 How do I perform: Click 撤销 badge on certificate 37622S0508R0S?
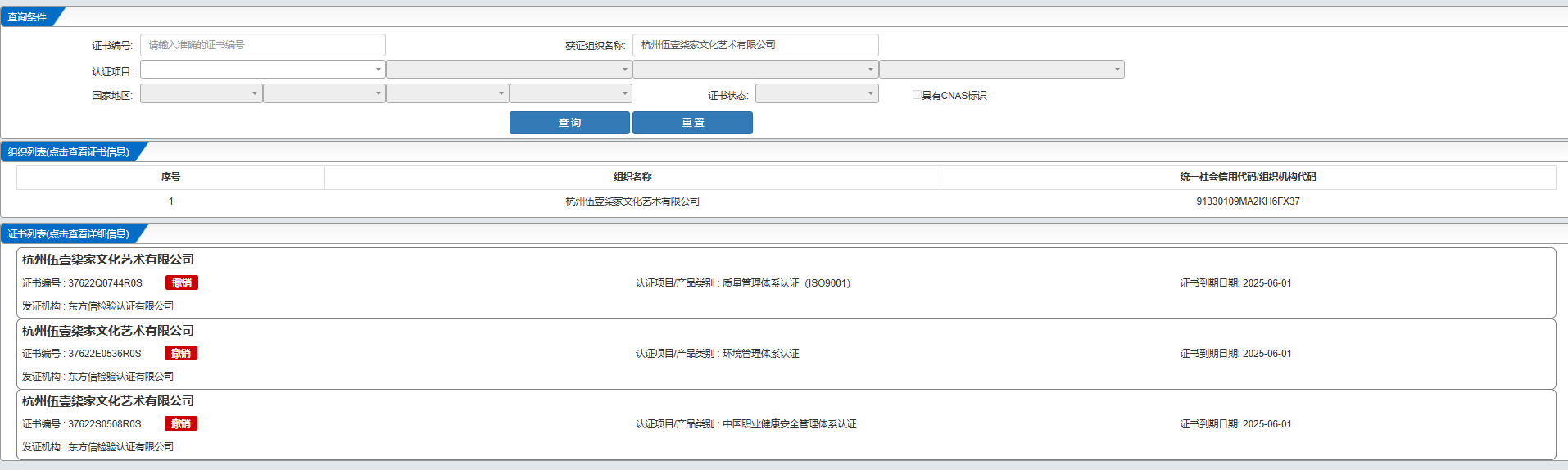coord(181,423)
